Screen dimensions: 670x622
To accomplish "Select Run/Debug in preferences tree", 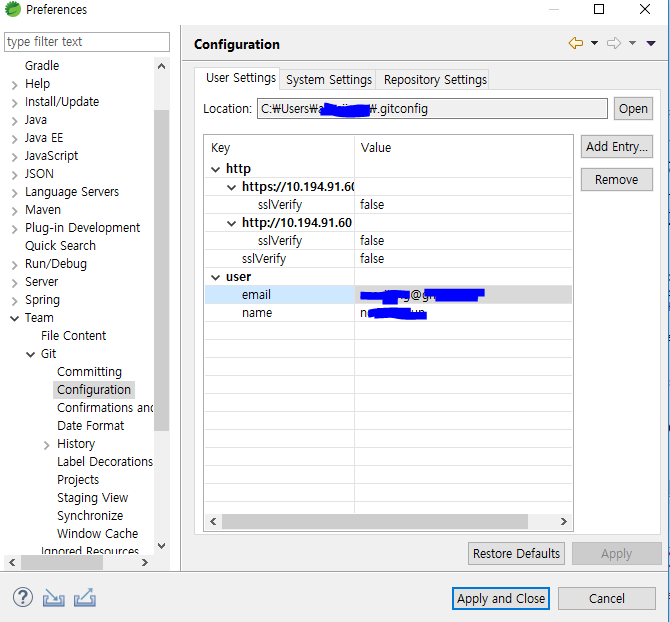I will (x=56, y=264).
